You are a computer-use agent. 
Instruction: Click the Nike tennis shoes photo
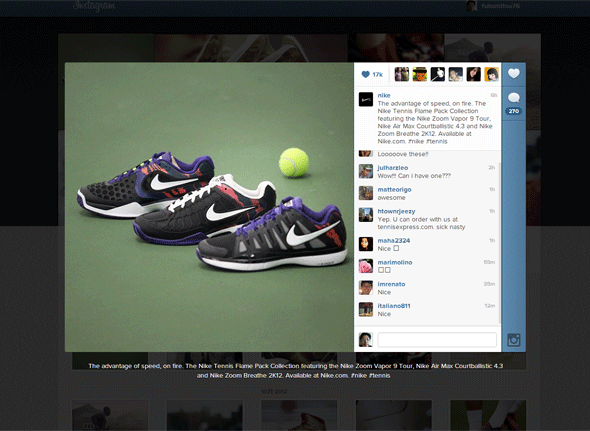(x=209, y=207)
